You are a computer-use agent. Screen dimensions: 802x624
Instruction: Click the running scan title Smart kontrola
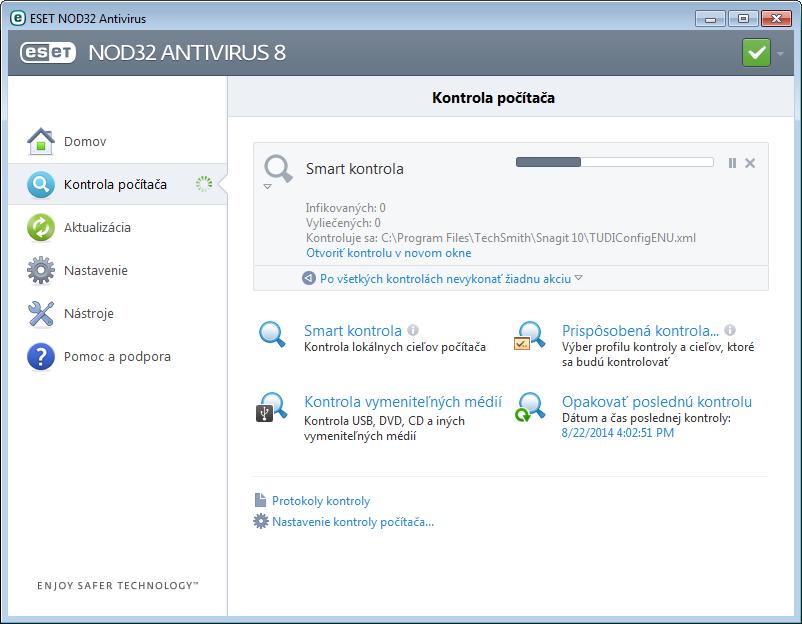pos(354,169)
